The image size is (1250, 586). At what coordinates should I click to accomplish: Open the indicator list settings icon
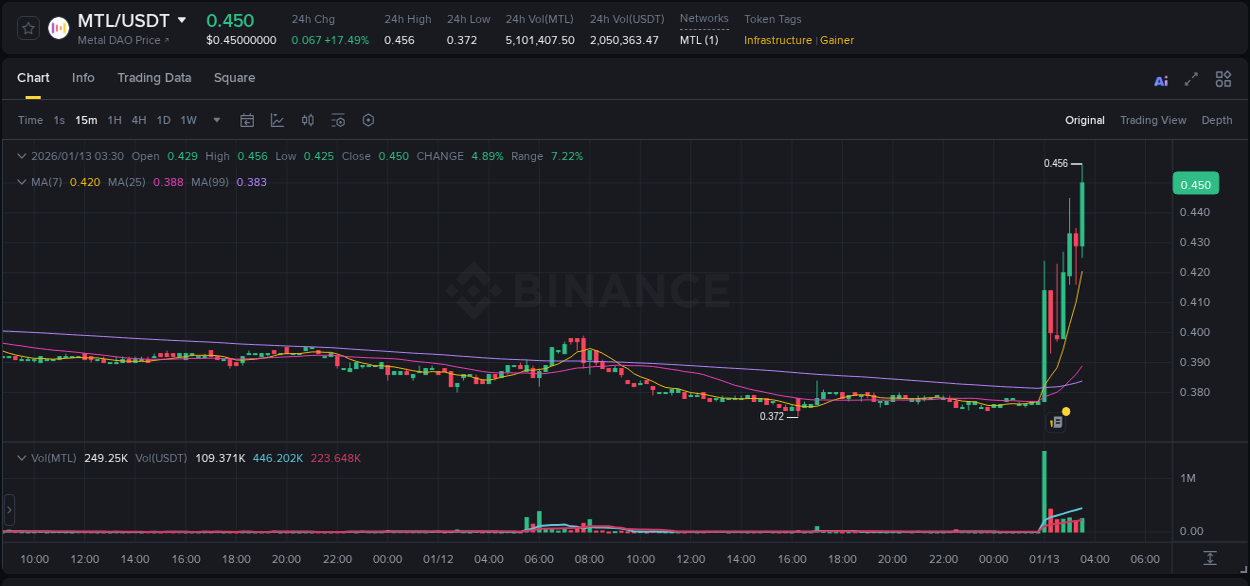(x=337, y=120)
